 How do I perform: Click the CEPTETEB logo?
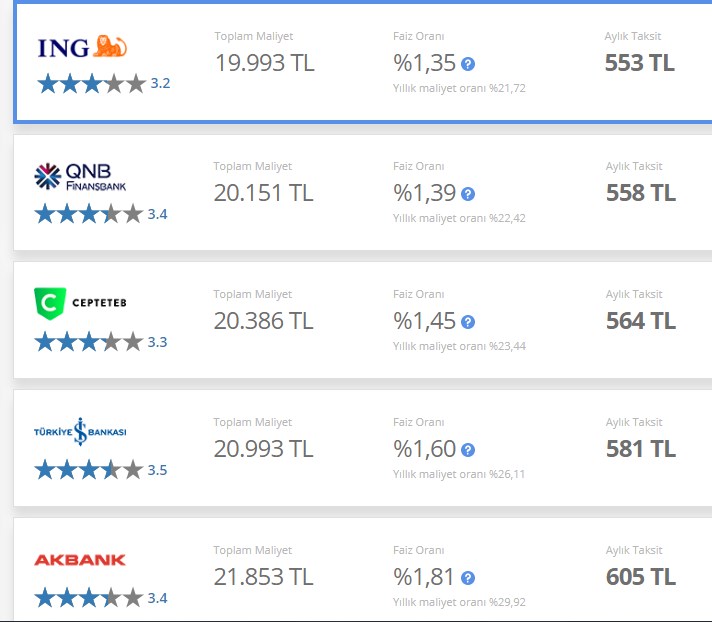(80, 303)
